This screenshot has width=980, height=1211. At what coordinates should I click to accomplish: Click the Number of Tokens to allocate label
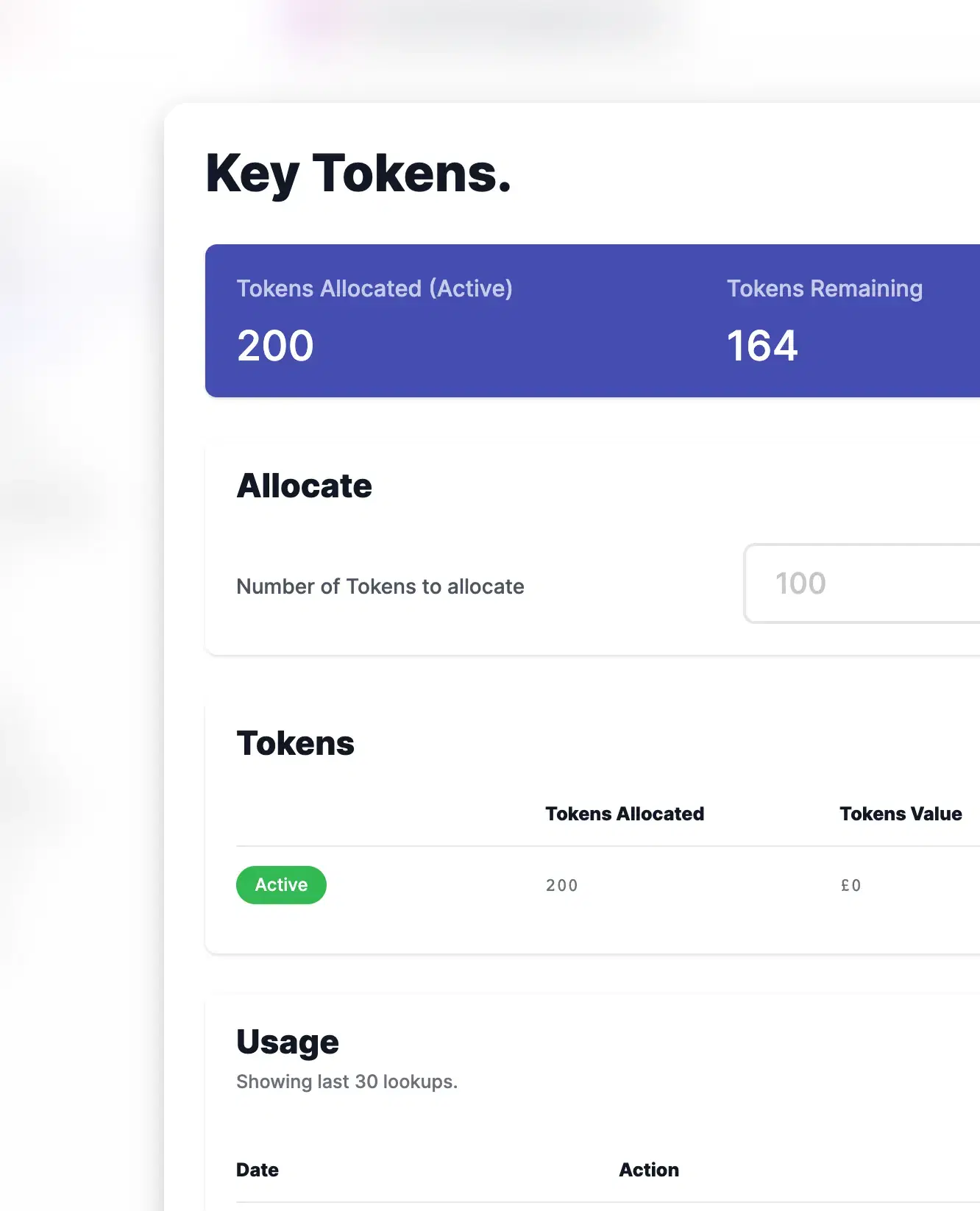coord(380,586)
